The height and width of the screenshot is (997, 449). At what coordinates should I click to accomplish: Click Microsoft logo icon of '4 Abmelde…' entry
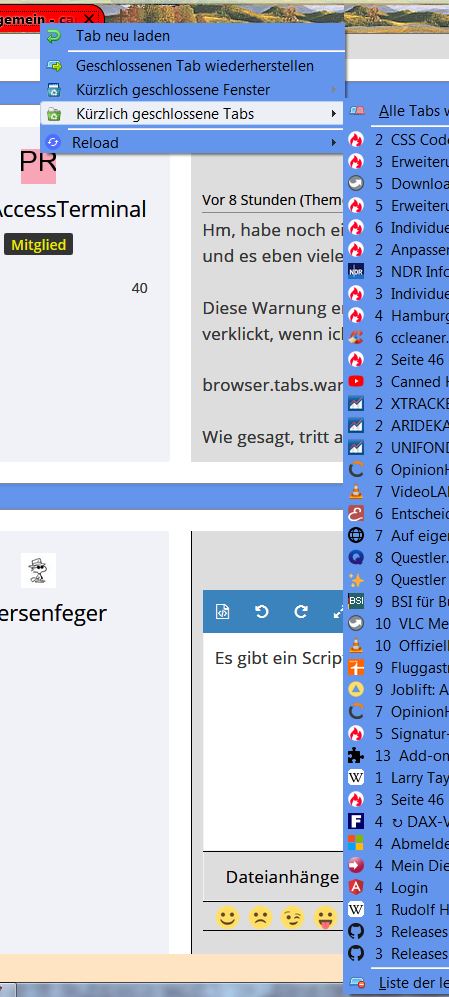pos(356,844)
